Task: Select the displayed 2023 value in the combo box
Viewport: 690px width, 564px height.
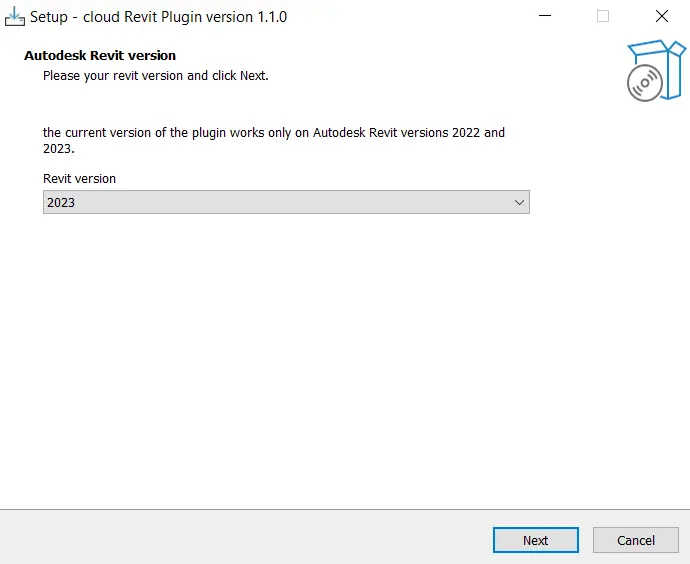Action: click(61, 202)
